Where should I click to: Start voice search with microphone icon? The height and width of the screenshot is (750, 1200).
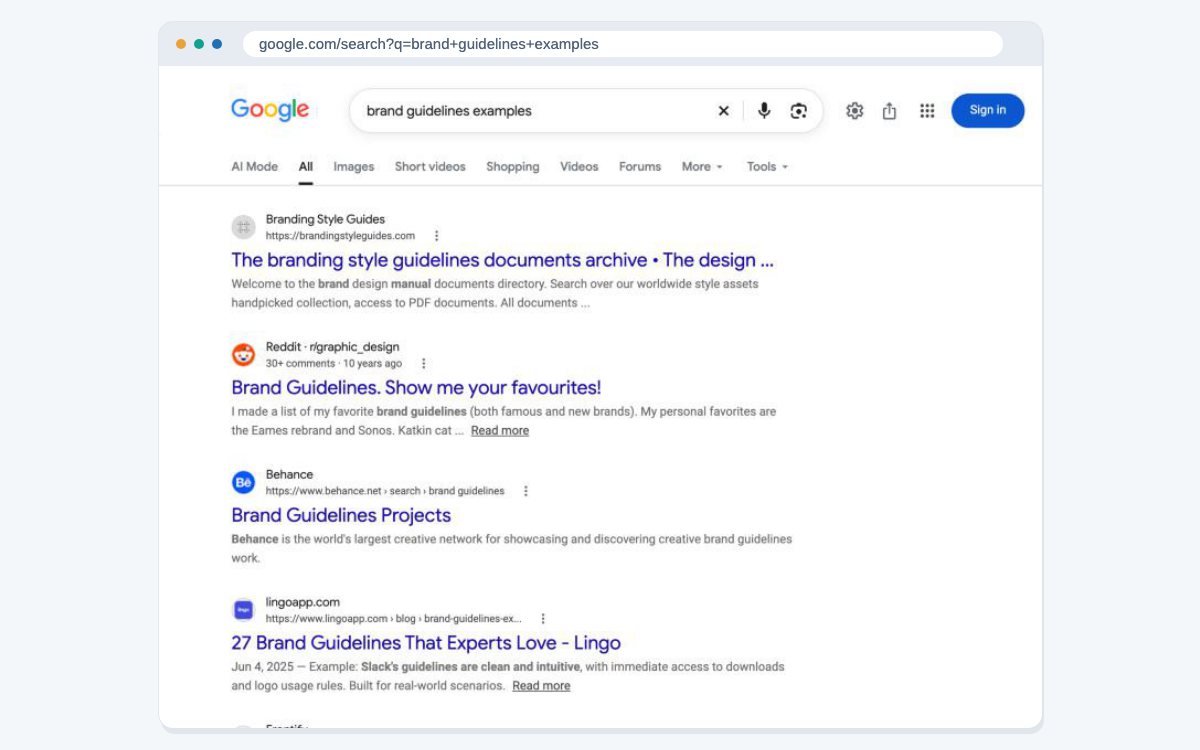pyautogui.click(x=764, y=111)
